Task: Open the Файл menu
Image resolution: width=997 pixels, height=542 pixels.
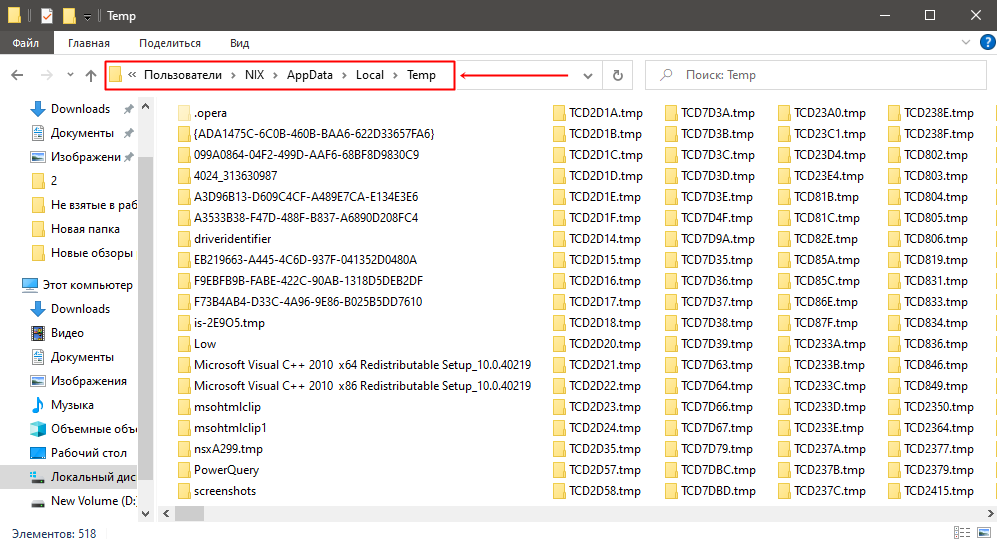Action: tap(26, 43)
